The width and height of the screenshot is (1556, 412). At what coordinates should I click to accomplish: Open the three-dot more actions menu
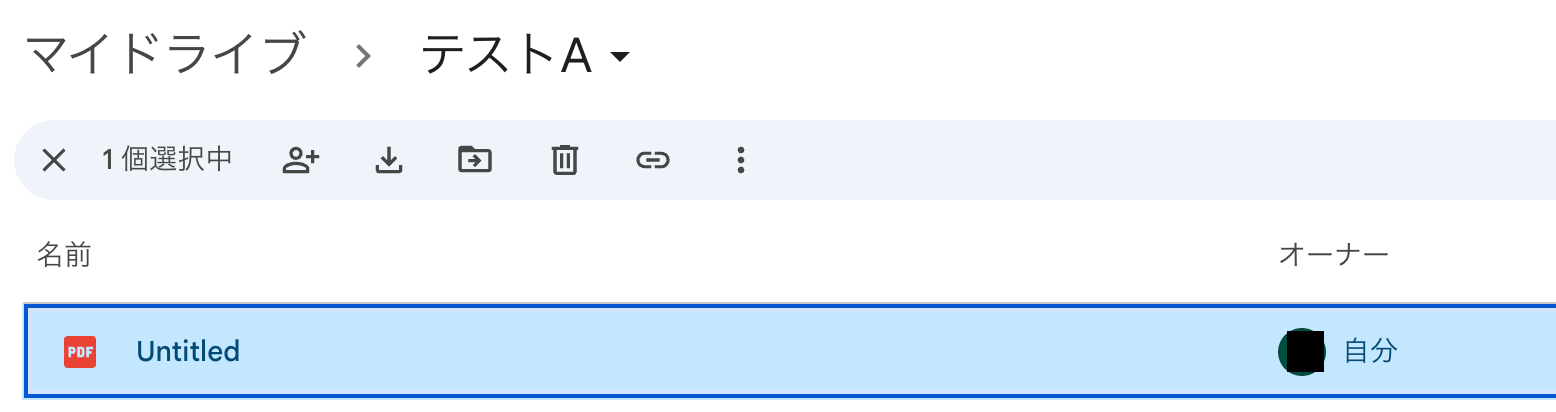[x=740, y=160]
